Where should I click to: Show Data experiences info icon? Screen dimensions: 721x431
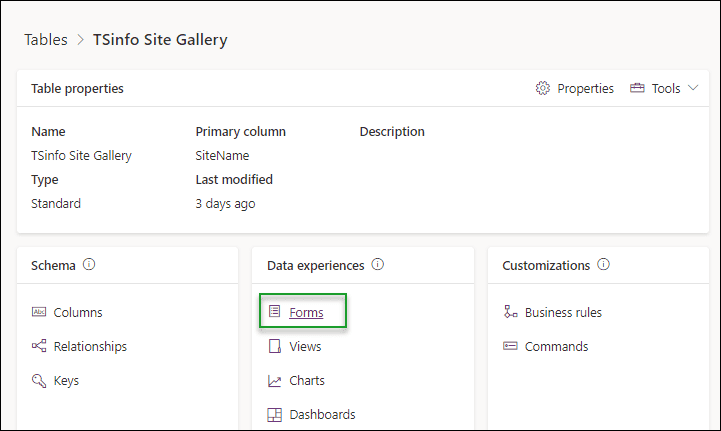[x=378, y=264]
